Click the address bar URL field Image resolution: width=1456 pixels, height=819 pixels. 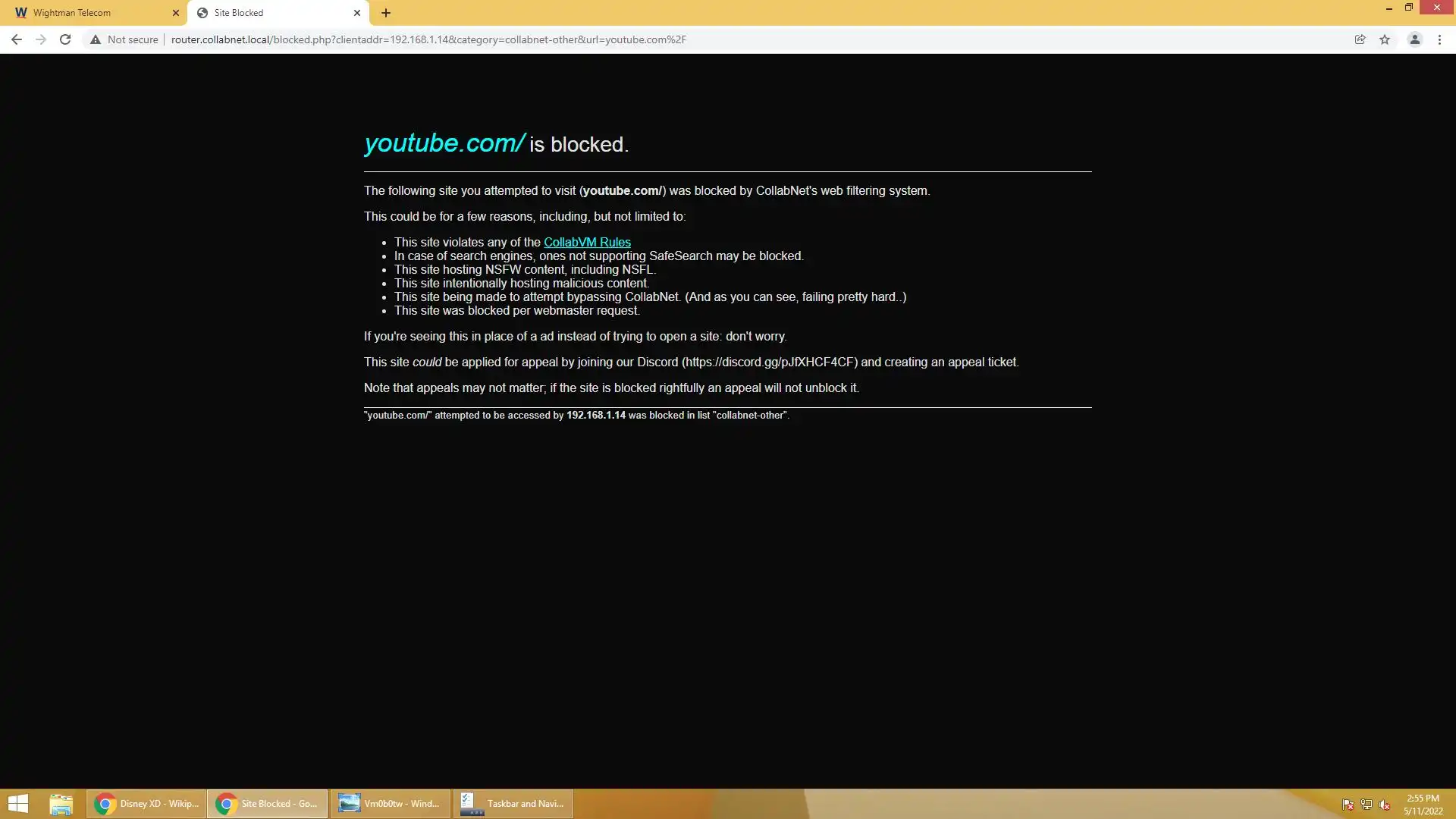(682, 39)
